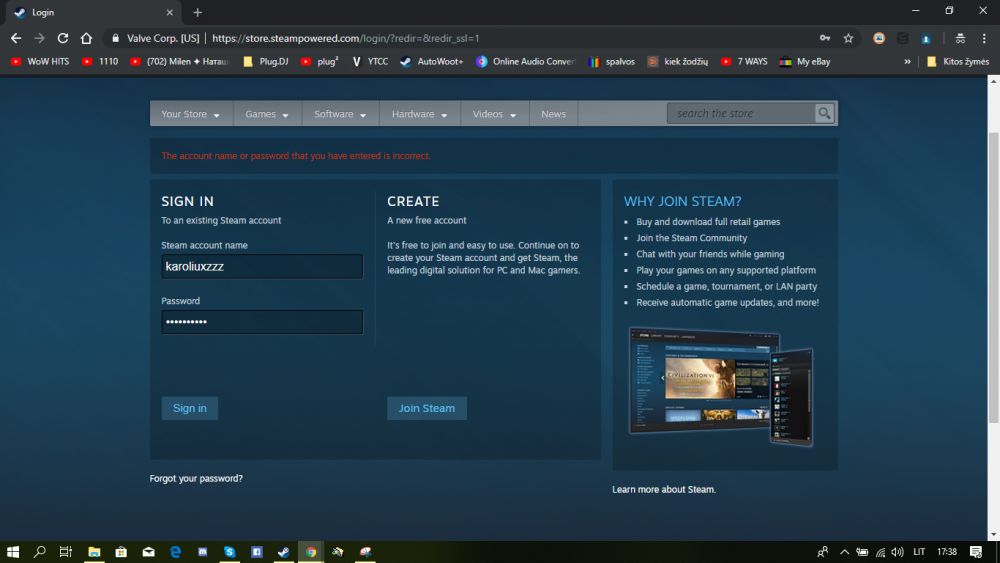This screenshot has width=1000, height=563.
Task: Click the Valve Corp. secure lock icon
Action: (x=115, y=38)
